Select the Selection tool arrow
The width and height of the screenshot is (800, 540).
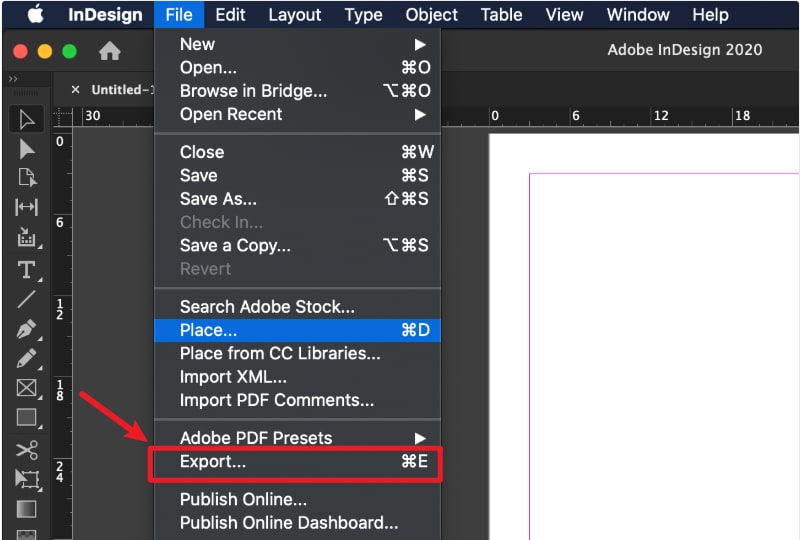point(27,119)
